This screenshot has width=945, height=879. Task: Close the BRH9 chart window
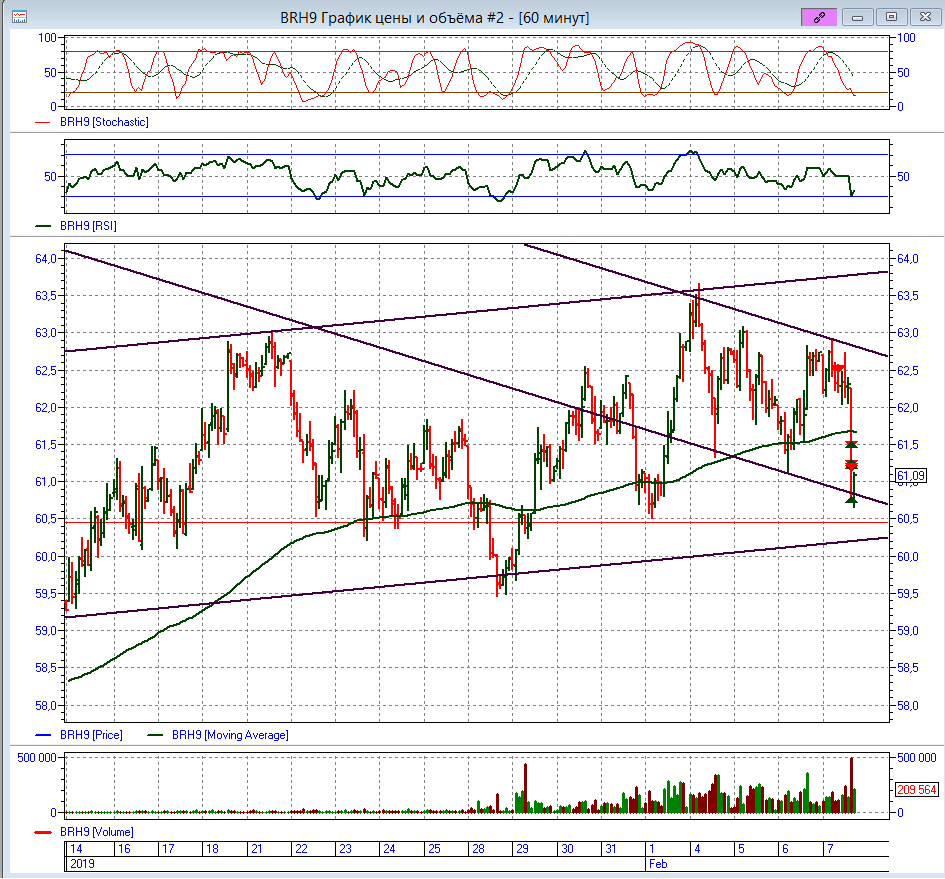pyautogui.click(x=925, y=17)
